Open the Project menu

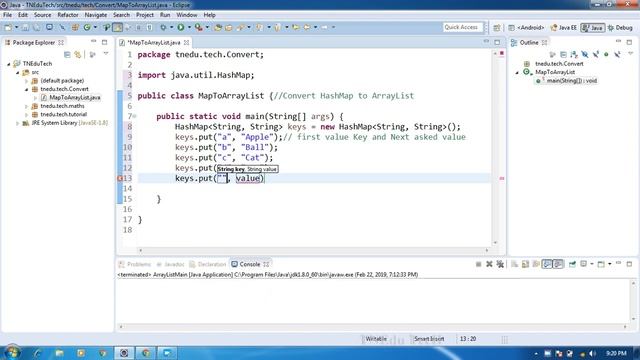145,15
